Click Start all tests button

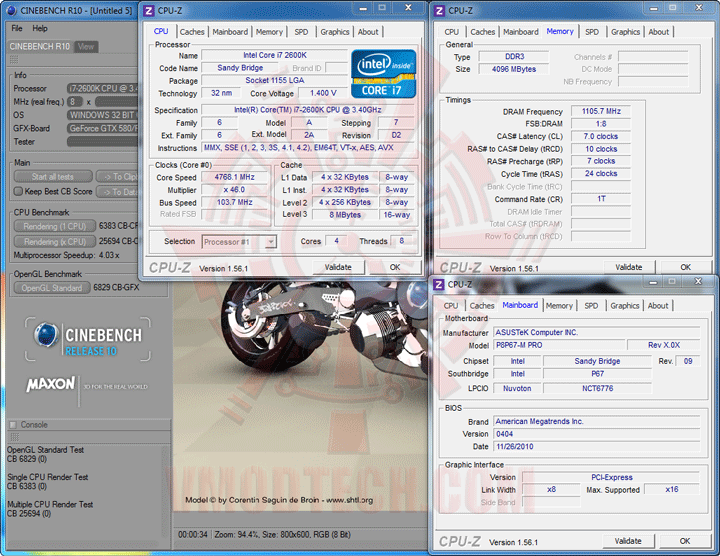coord(53,177)
